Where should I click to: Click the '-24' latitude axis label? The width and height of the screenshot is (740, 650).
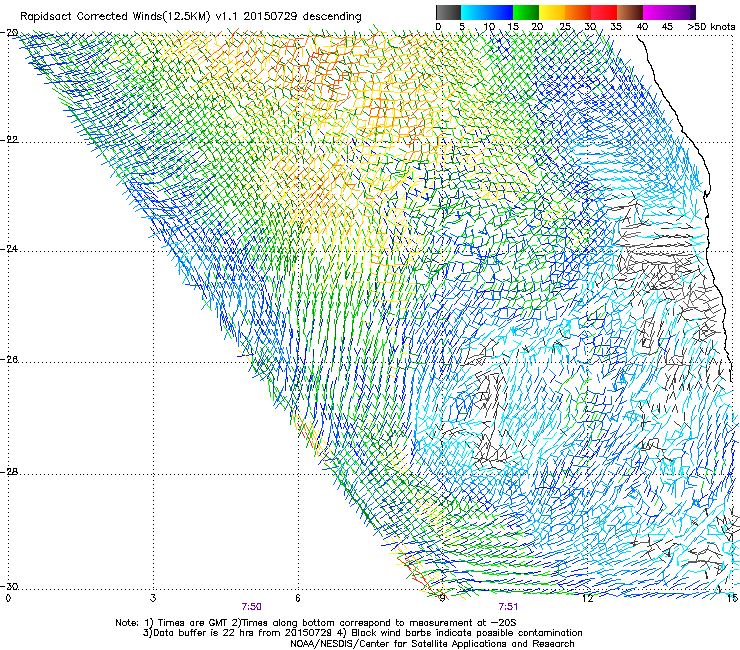tap(9, 249)
